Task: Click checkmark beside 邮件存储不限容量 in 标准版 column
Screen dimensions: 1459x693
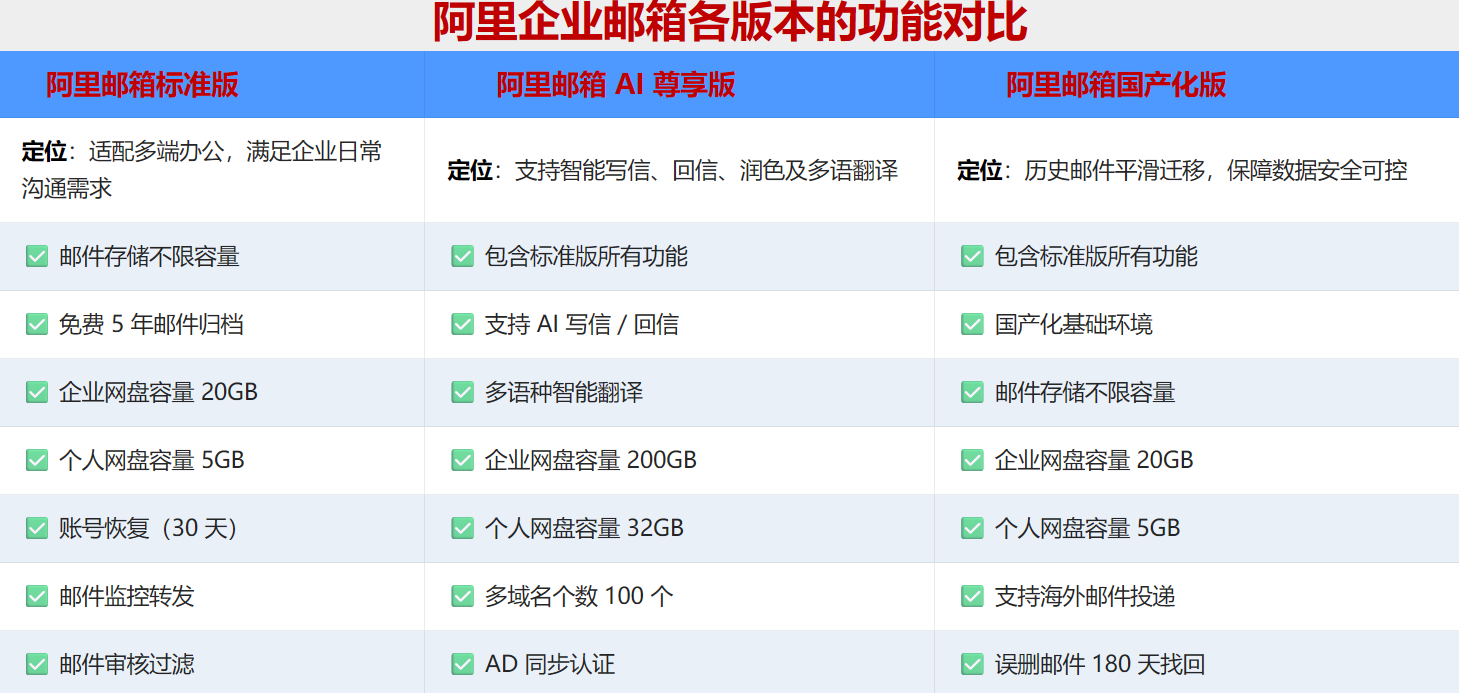Action: (37, 256)
